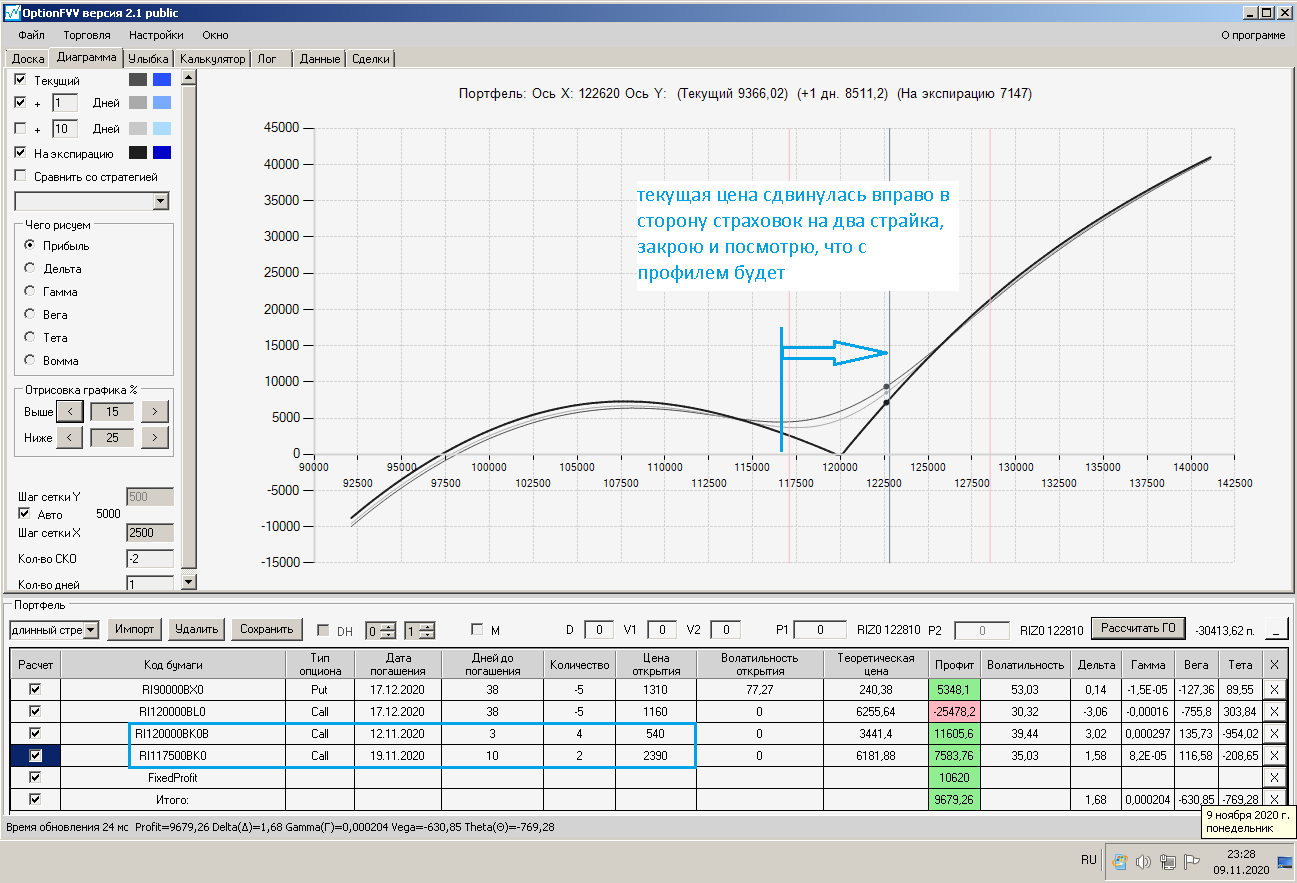
Task: Enable Сравнить со стратегией checkbox
Action: click(x=20, y=177)
